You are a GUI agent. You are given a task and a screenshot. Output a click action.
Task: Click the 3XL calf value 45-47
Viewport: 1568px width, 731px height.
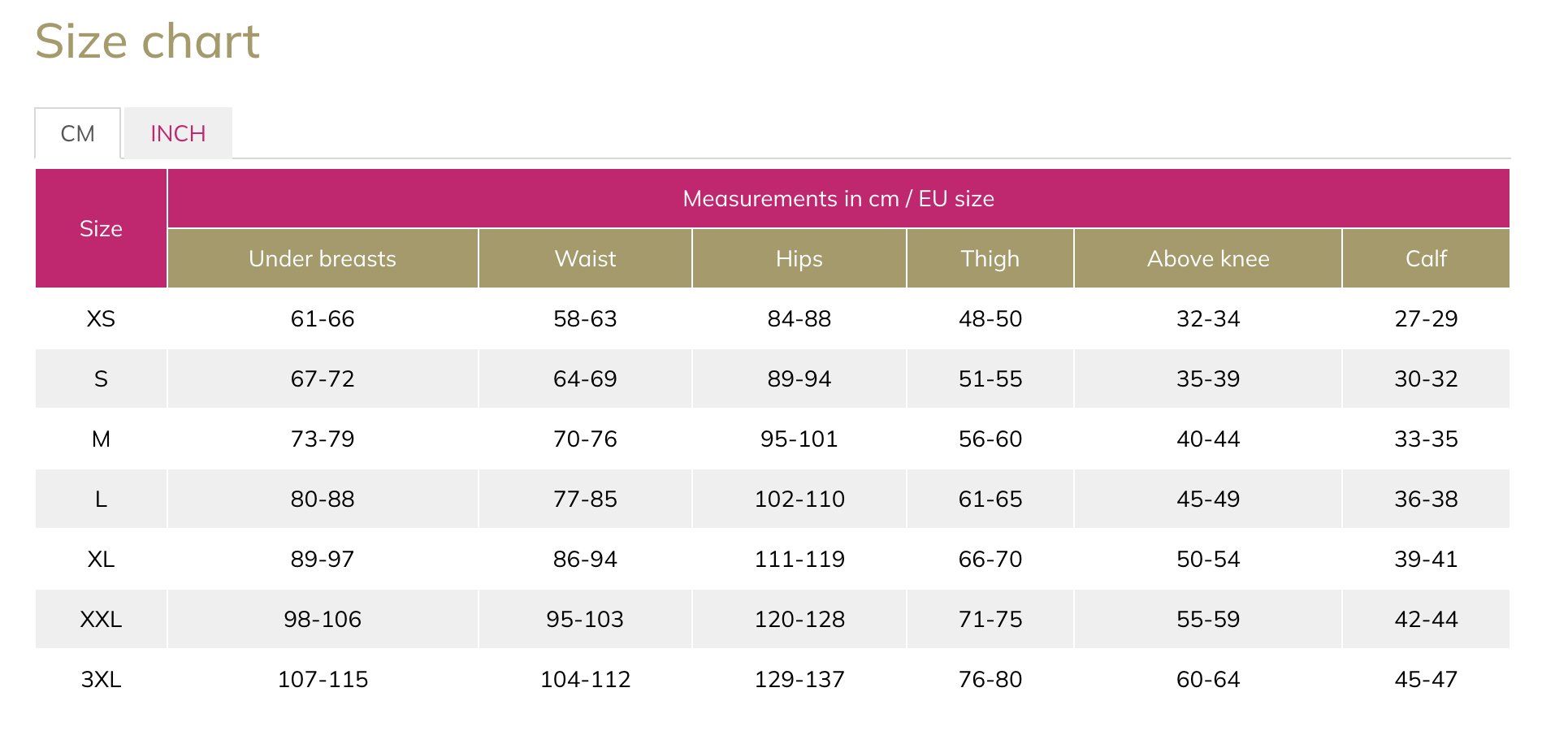pyautogui.click(x=1426, y=679)
